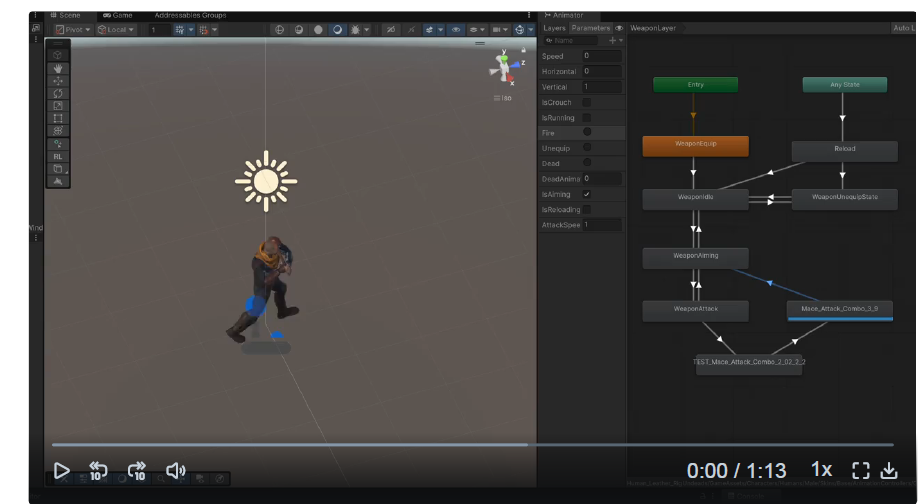Select the Rect transform tool

tap(58, 118)
